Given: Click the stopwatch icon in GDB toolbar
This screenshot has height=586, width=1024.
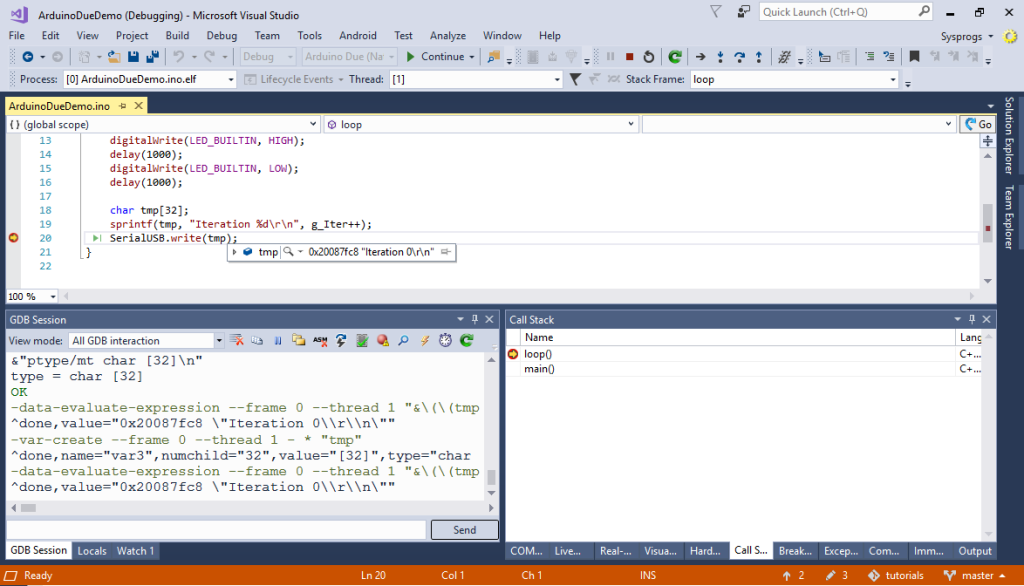Looking at the screenshot, I should point(445,341).
